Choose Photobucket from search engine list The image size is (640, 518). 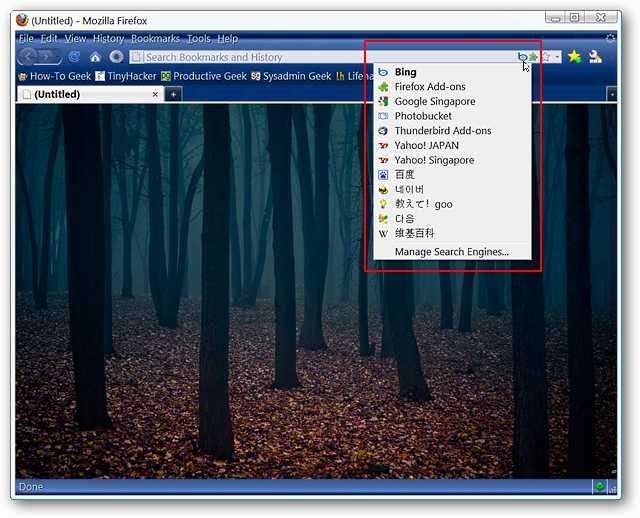click(x=423, y=116)
